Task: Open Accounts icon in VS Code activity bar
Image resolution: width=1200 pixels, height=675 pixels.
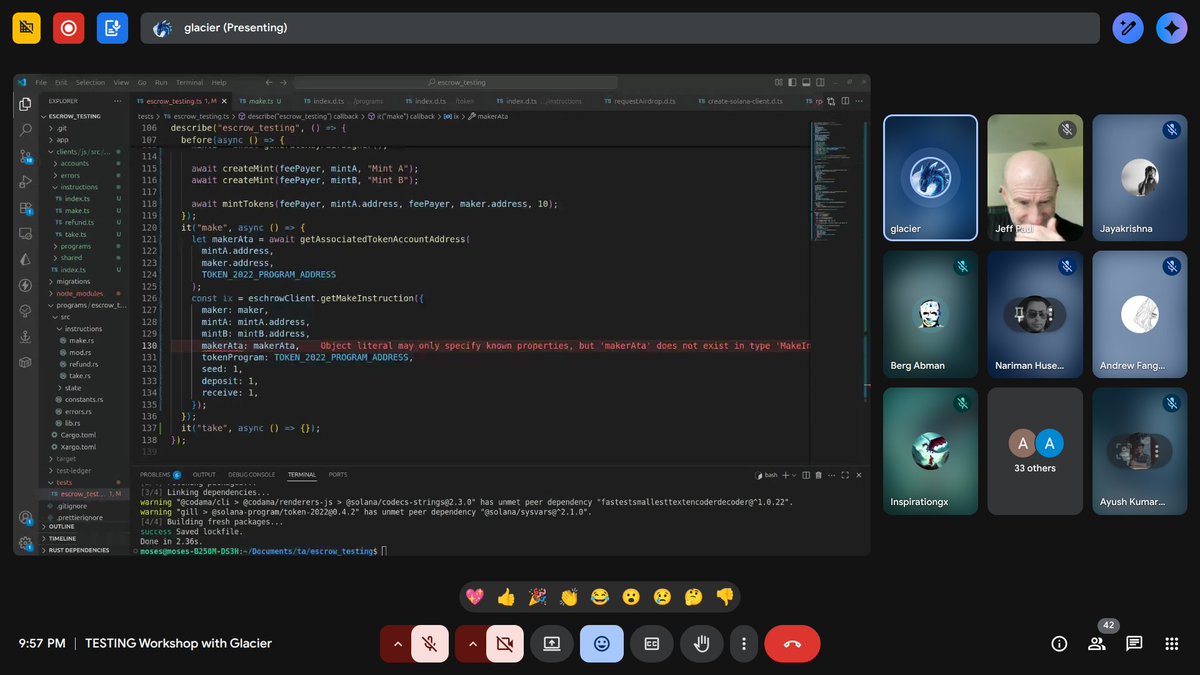Action: 25,518
